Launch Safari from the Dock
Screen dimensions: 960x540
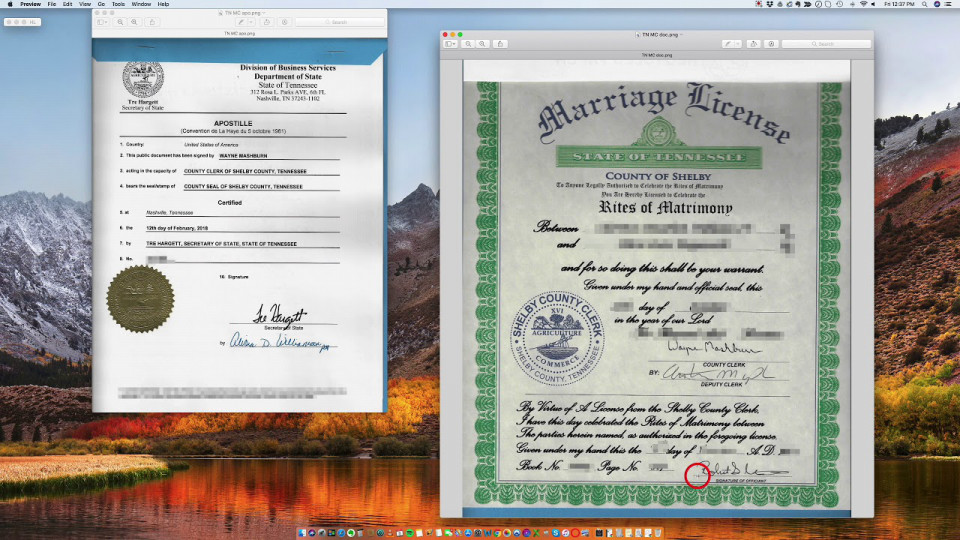[x=341, y=533]
